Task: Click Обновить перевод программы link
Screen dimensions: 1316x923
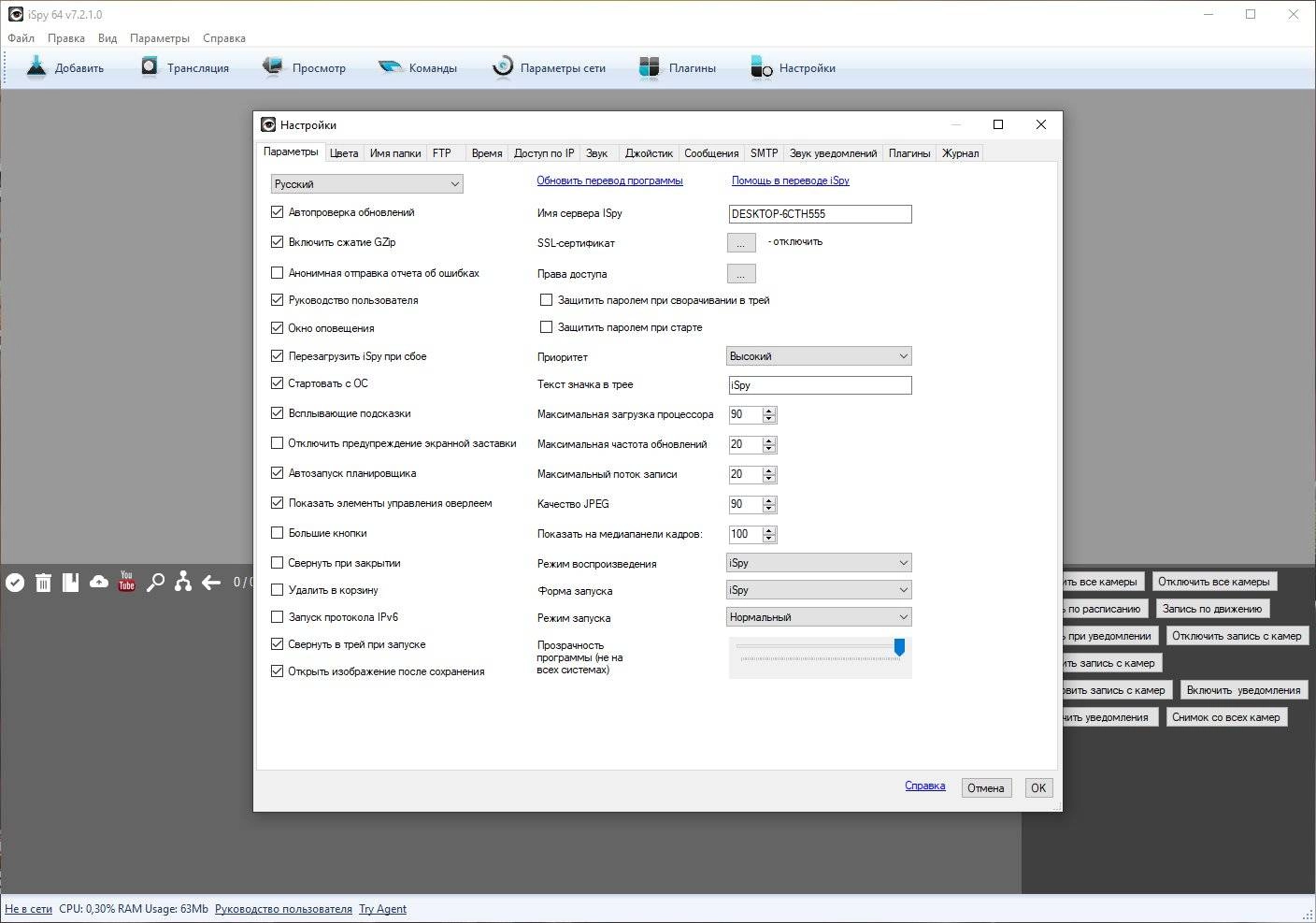Action: (609, 180)
